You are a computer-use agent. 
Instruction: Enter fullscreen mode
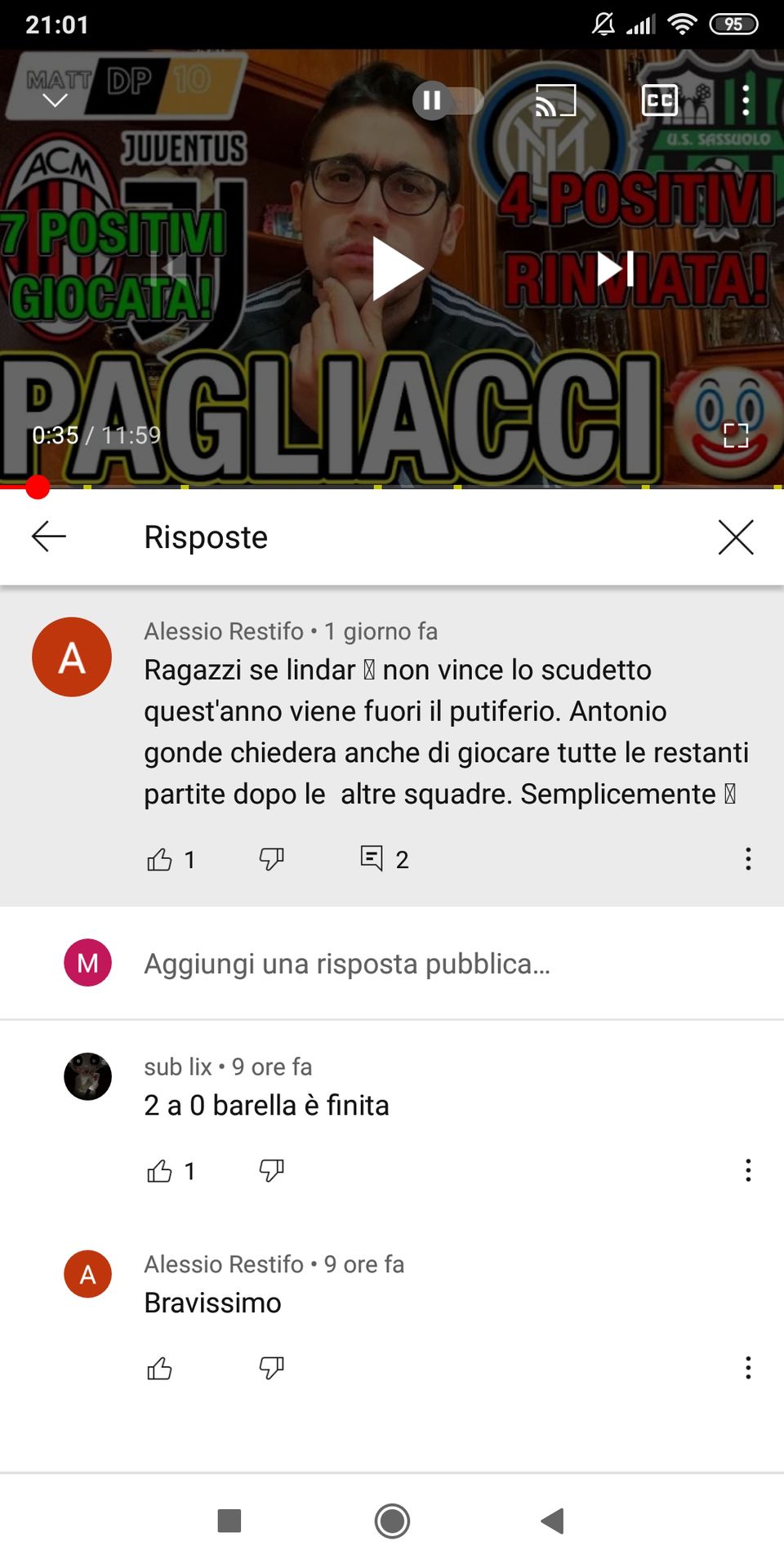pos(736,435)
